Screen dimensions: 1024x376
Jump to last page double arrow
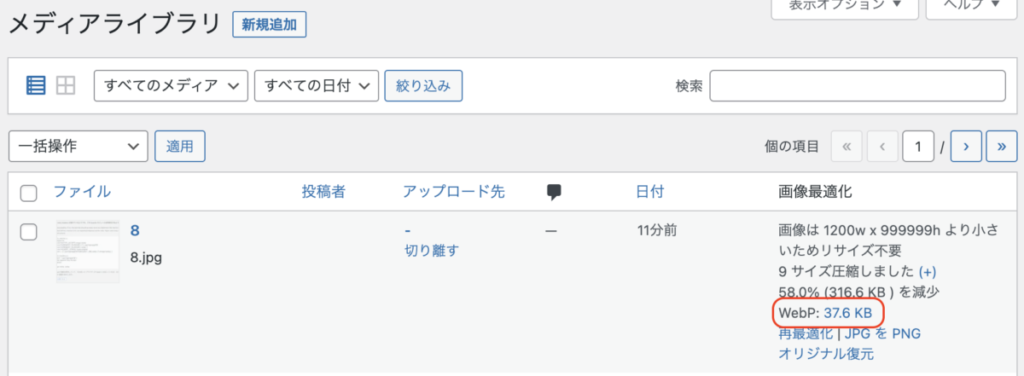point(1001,147)
